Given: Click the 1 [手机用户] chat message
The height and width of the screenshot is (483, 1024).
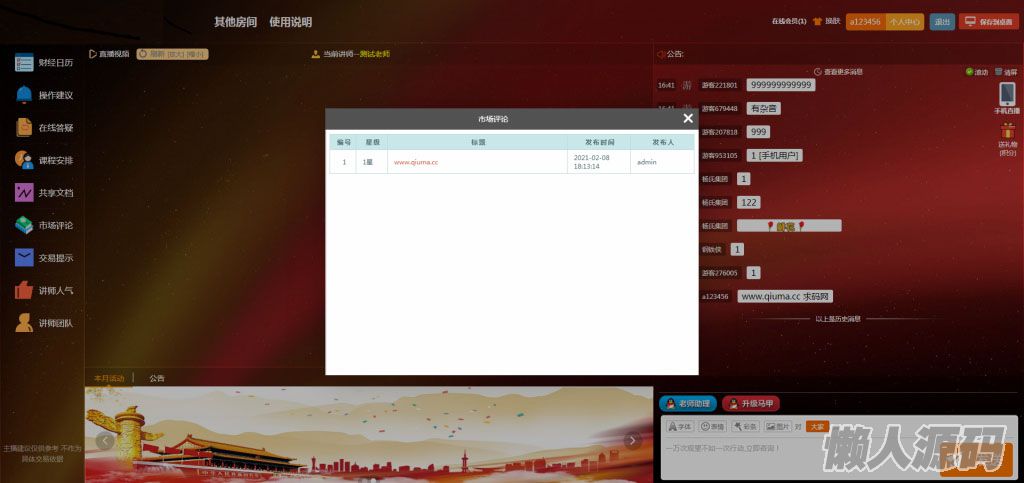Looking at the screenshot, I should pos(775,155).
